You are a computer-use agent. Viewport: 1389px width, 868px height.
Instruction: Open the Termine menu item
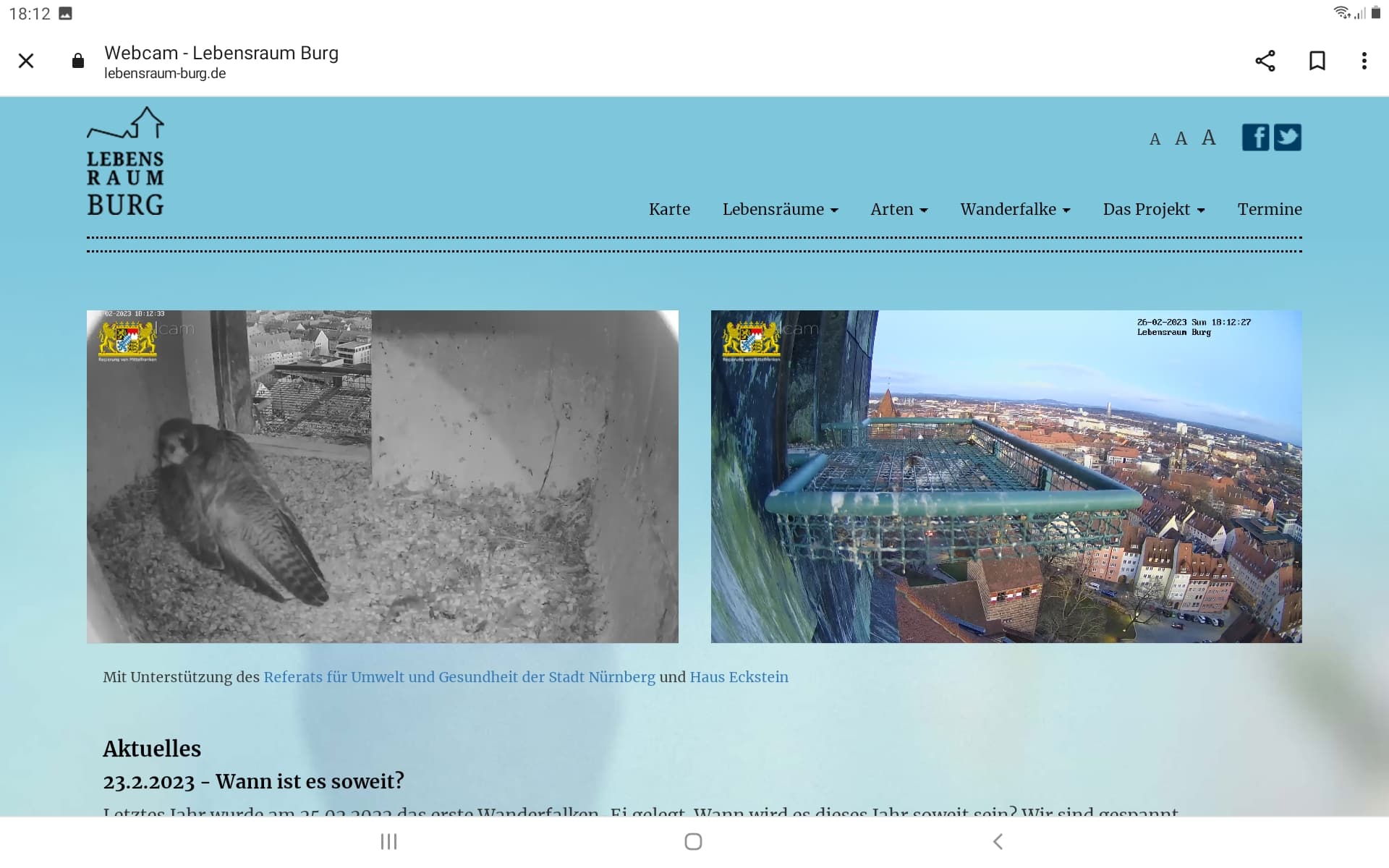(x=1270, y=209)
